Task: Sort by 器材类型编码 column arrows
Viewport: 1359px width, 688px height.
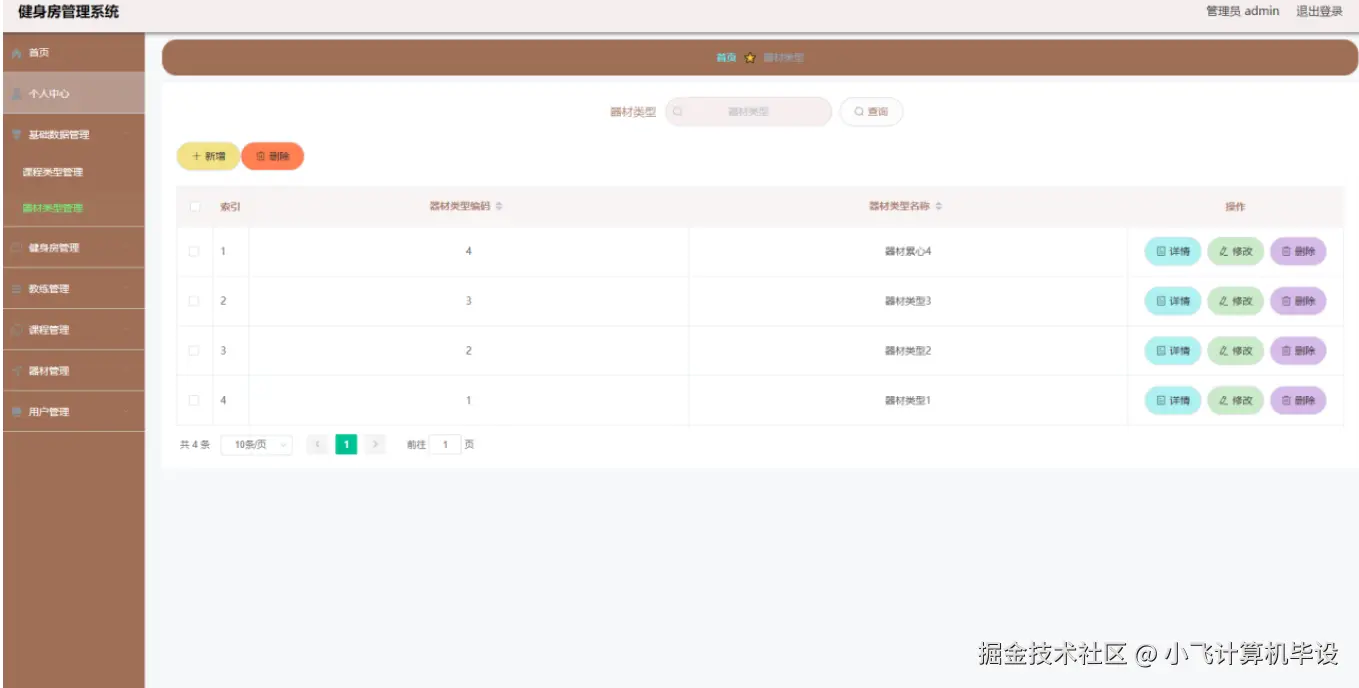Action: point(499,206)
